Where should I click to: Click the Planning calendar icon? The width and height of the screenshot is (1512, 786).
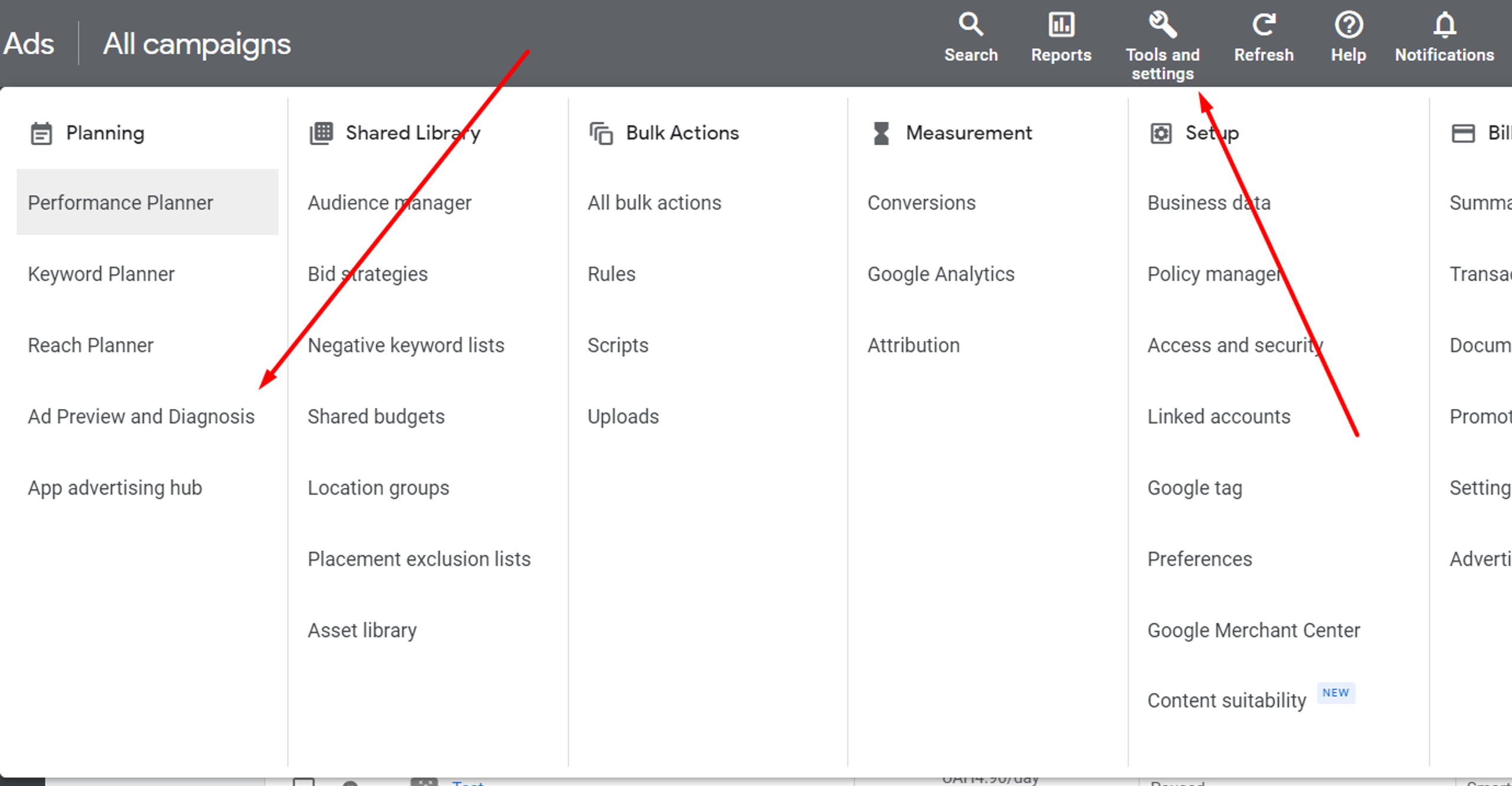coord(41,134)
